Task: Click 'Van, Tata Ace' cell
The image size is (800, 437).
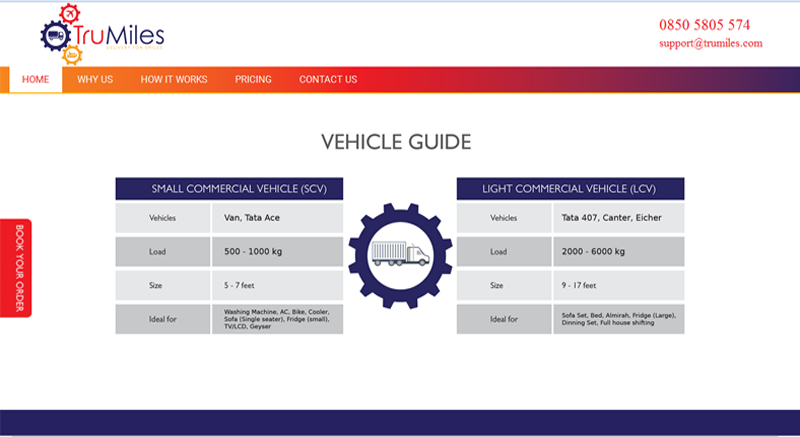Action: [278, 218]
